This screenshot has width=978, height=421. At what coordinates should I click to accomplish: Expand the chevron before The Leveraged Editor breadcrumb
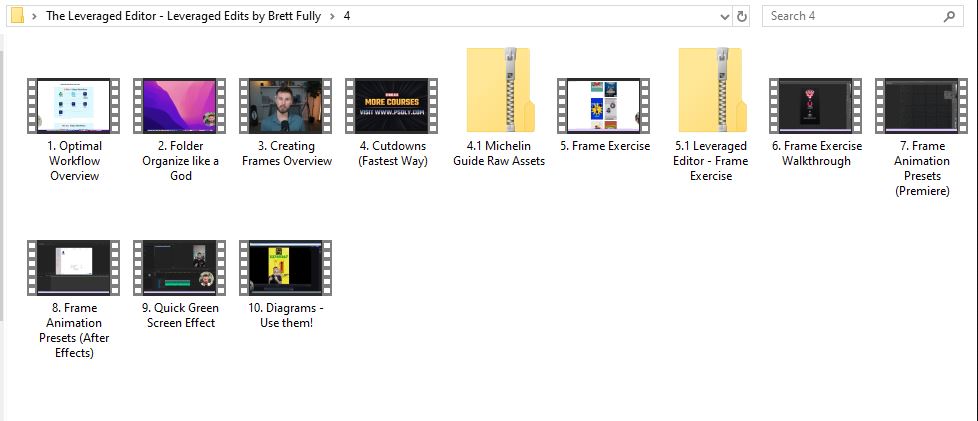coord(35,16)
